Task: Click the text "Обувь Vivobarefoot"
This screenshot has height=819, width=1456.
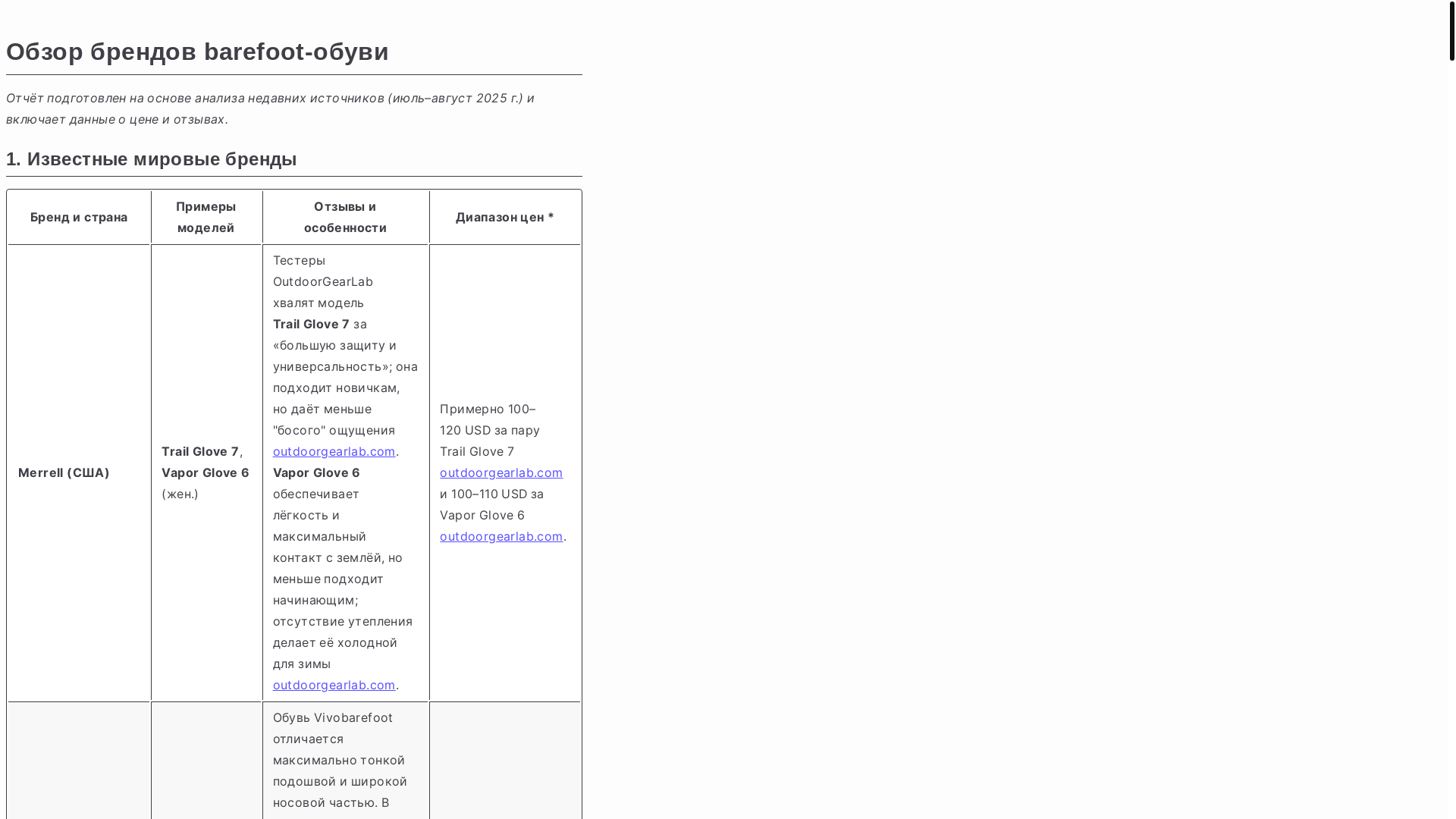Action: point(333,717)
